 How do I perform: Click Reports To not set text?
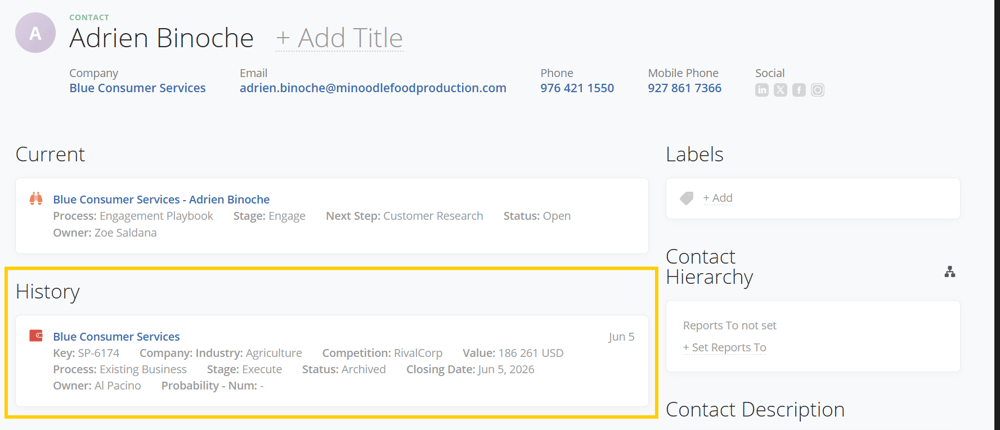pos(730,325)
